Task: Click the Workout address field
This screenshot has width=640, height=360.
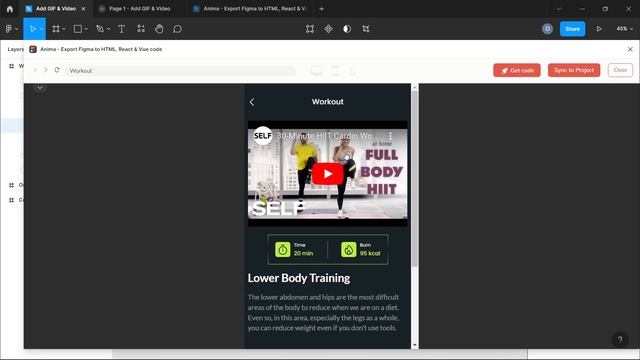Action: point(181,71)
